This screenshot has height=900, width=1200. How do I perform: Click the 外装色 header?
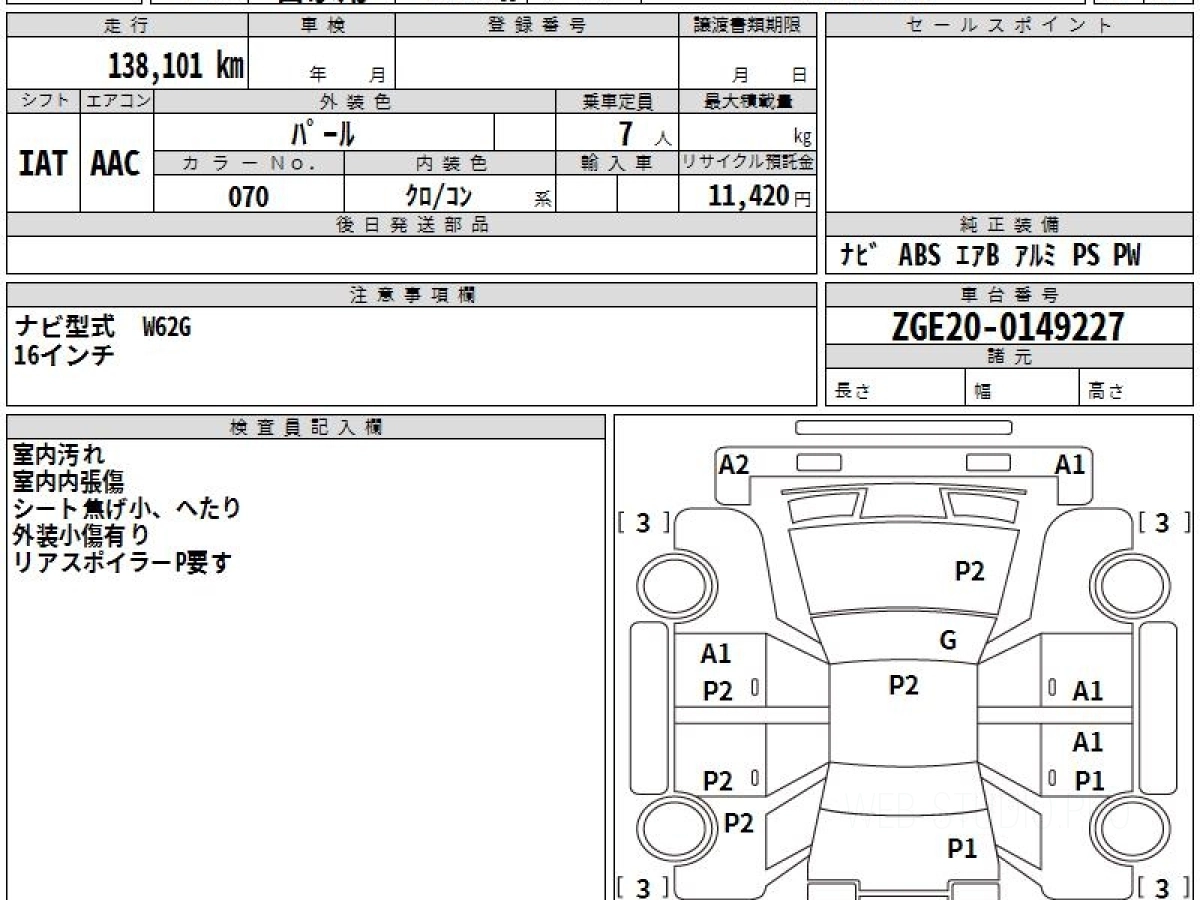click(x=355, y=101)
